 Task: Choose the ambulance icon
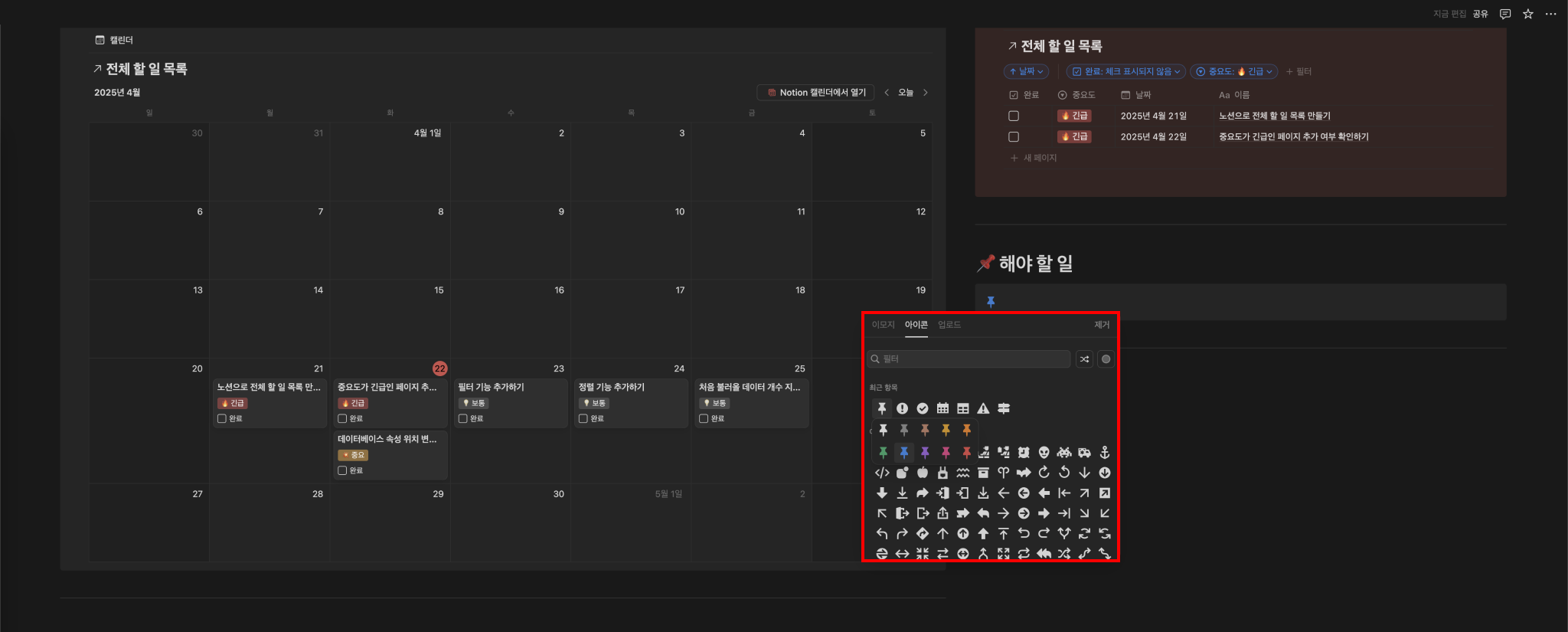[x=1084, y=453]
